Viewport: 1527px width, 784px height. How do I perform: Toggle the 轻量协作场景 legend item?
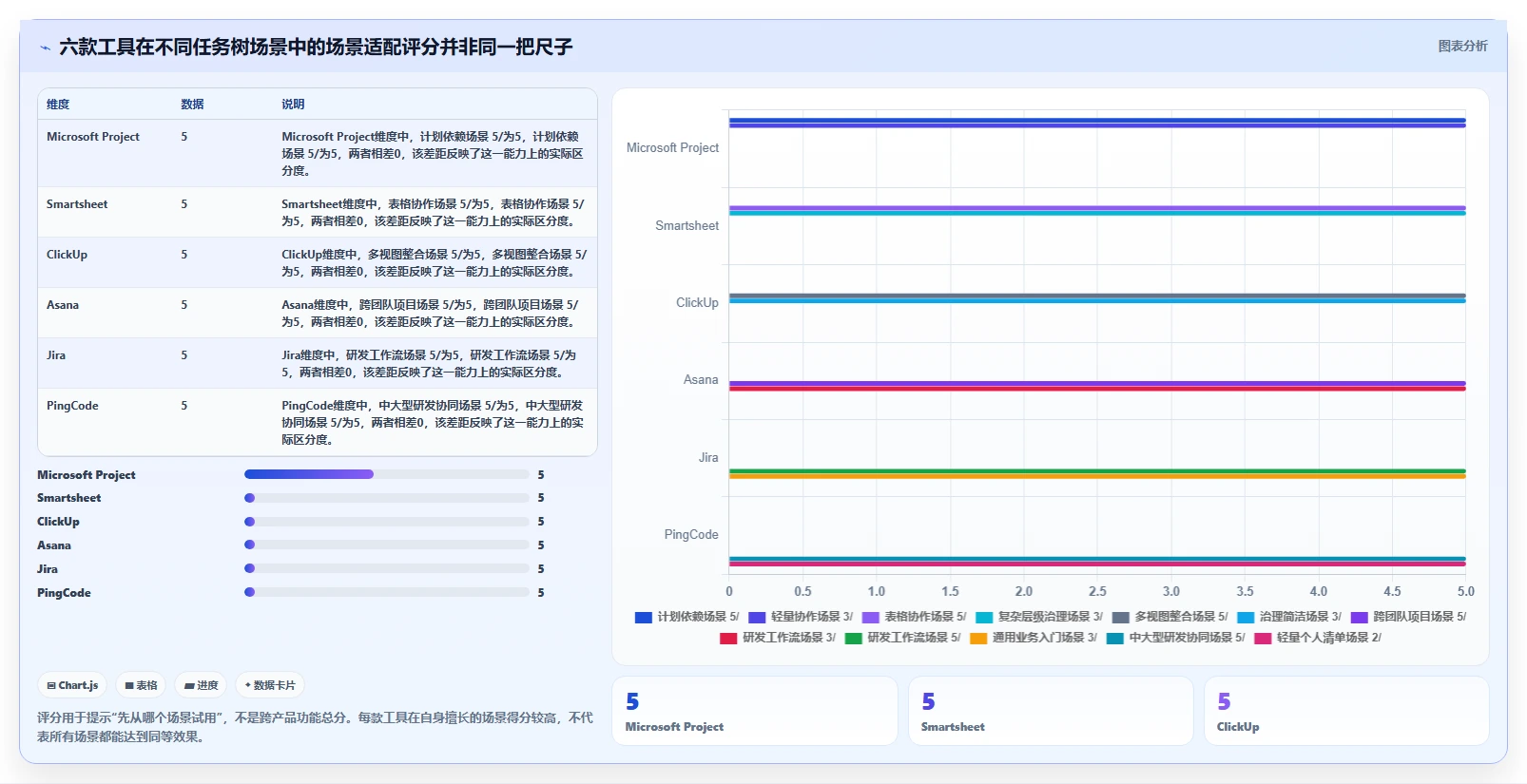(801, 617)
